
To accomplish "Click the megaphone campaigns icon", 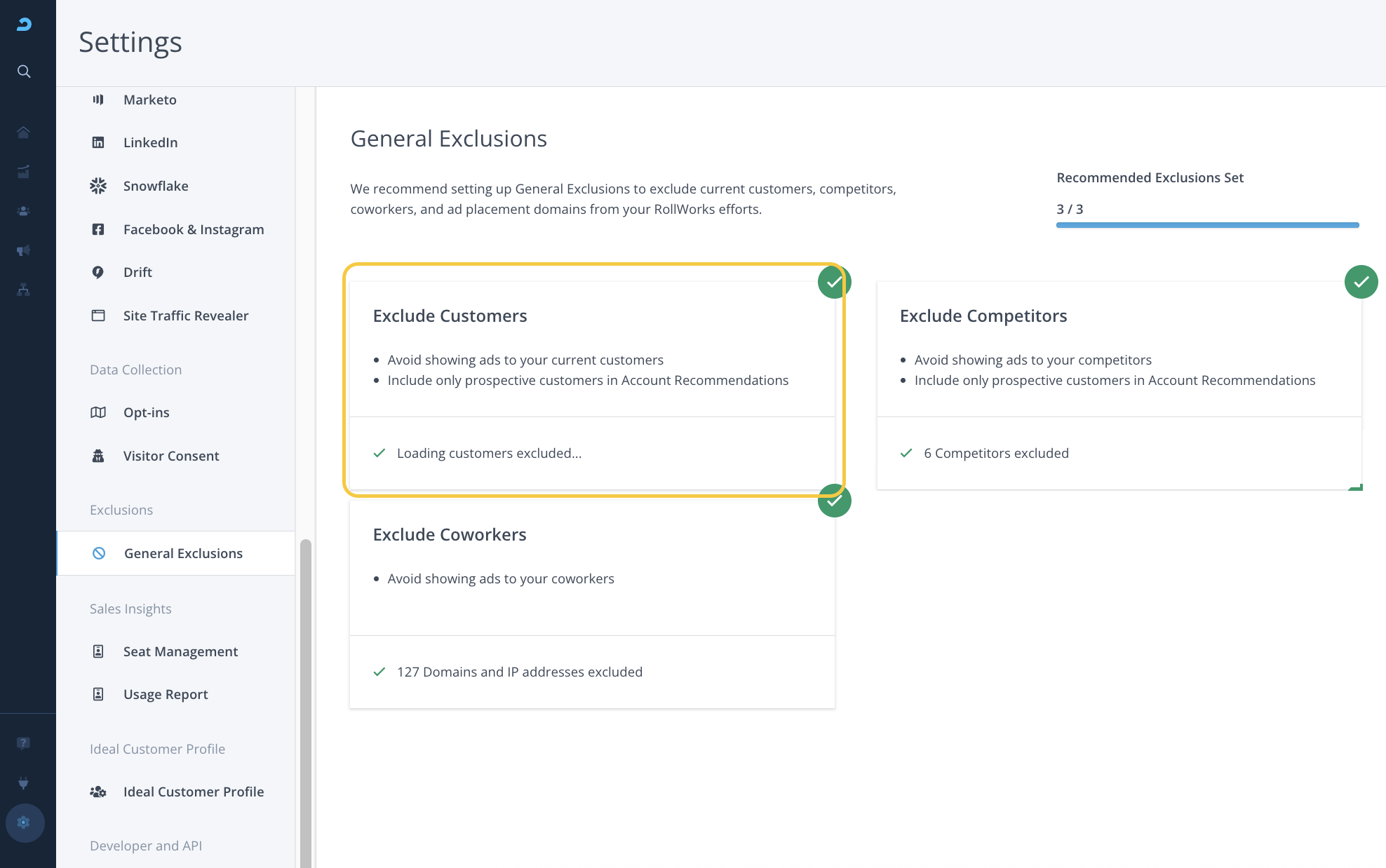I will tap(24, 250).
